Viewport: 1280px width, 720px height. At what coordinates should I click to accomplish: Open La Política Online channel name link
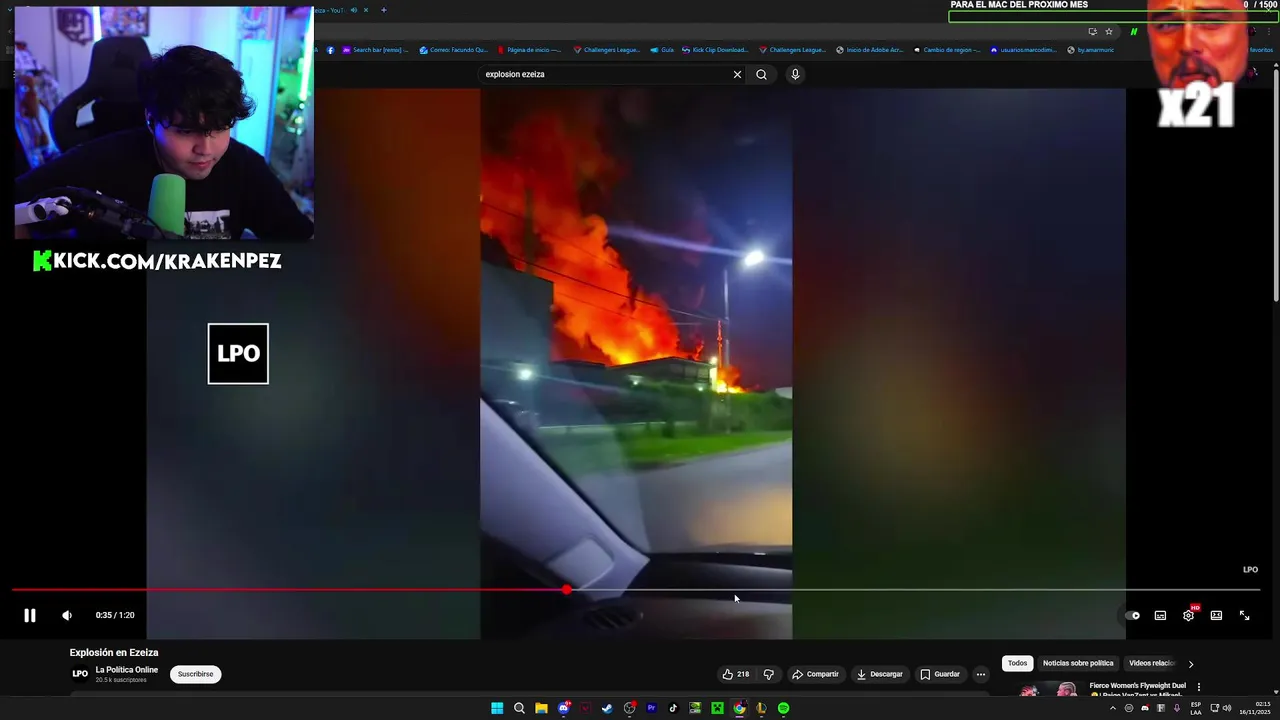coord(127,670)
